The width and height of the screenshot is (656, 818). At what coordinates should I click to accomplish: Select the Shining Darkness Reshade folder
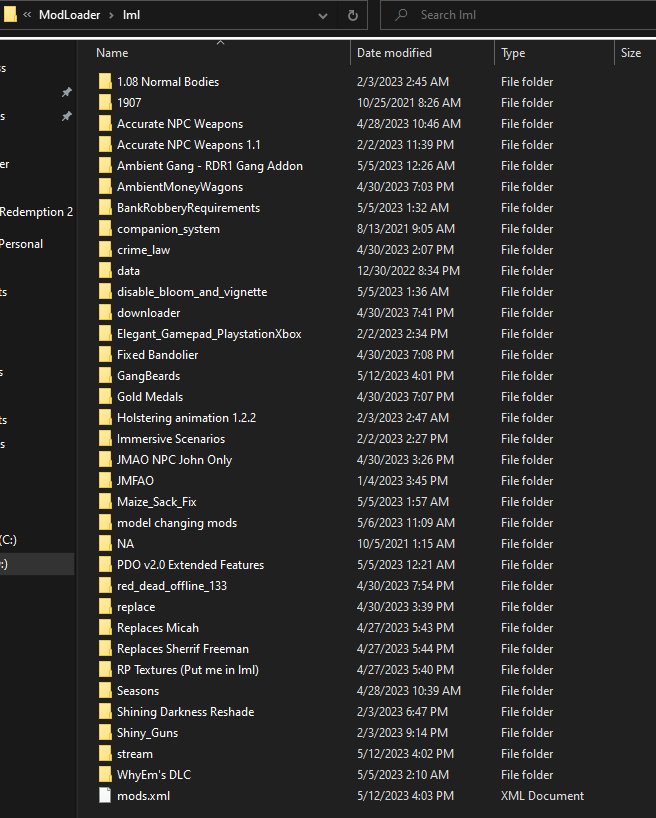pos(185,712)
